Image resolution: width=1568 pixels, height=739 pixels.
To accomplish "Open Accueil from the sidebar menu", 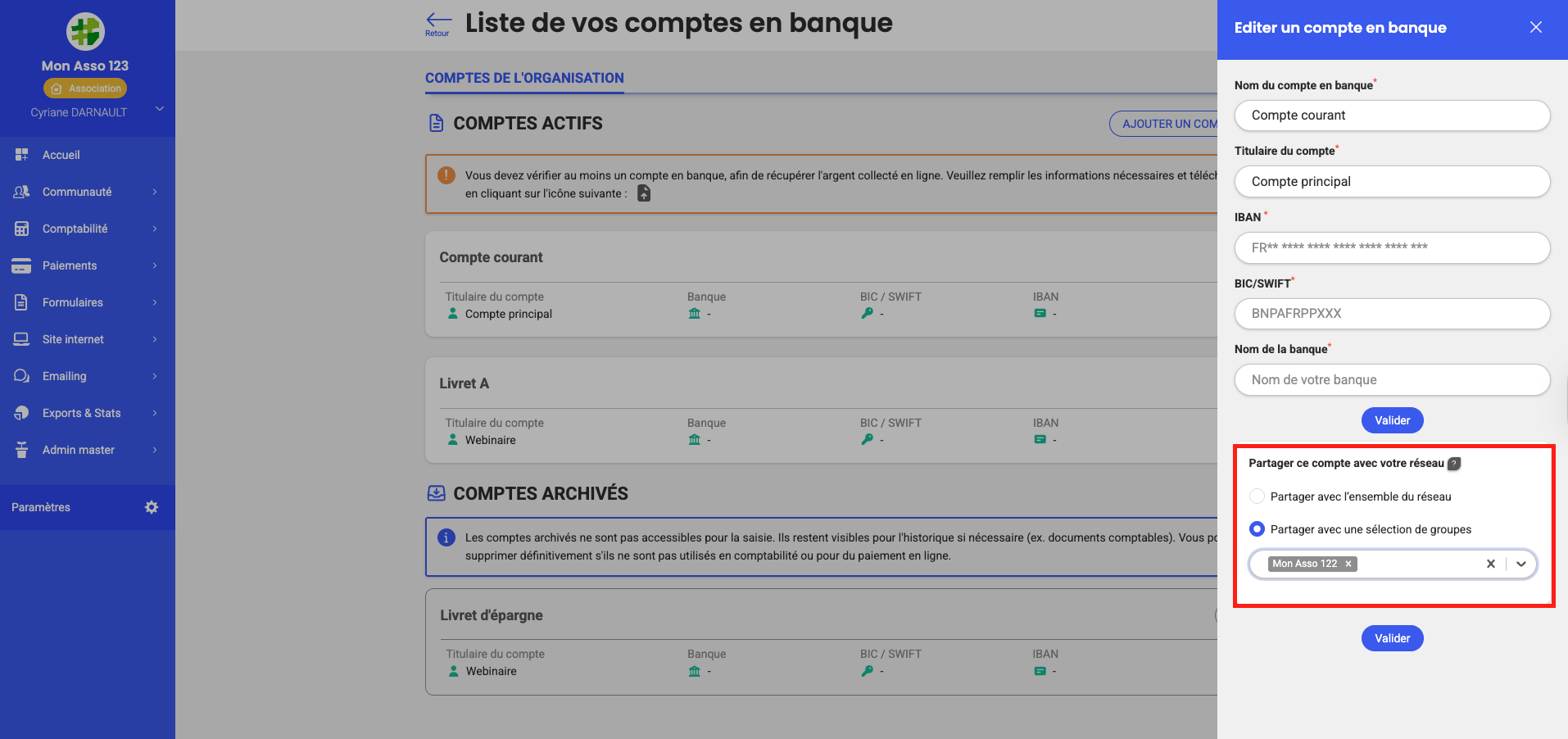I will coord(61,154).
